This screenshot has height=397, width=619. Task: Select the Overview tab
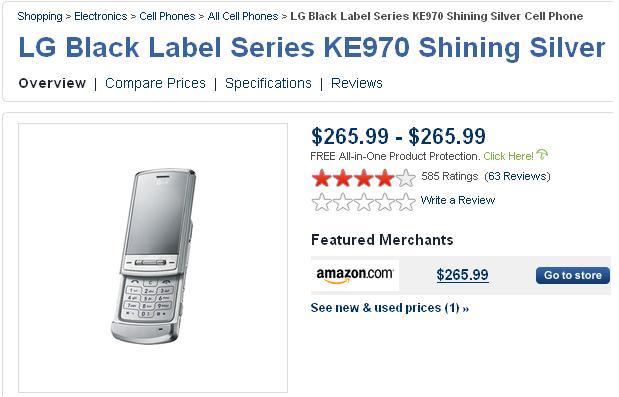pyautogui.click(x=52, y=83)
